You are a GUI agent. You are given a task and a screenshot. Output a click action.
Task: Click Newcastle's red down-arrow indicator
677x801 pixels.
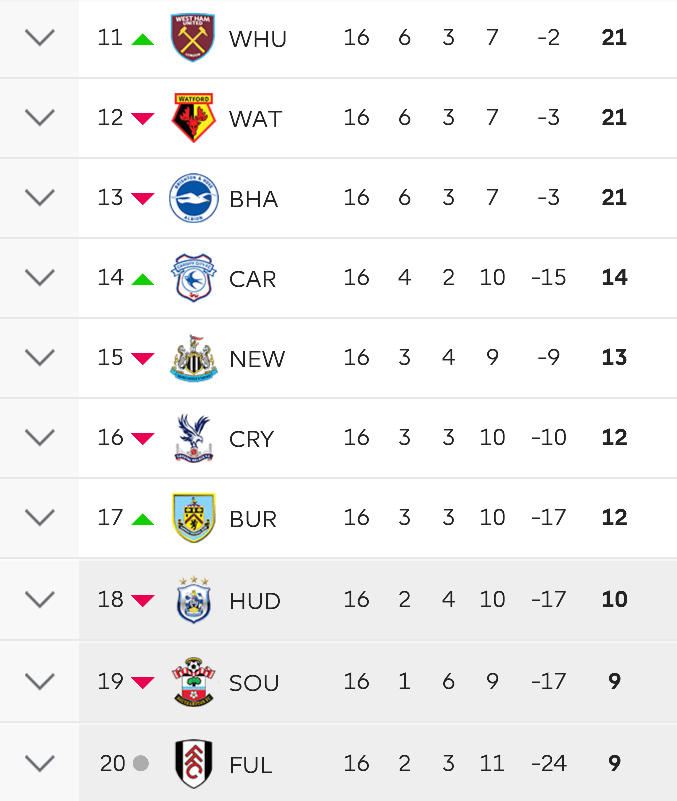[143, 358]
